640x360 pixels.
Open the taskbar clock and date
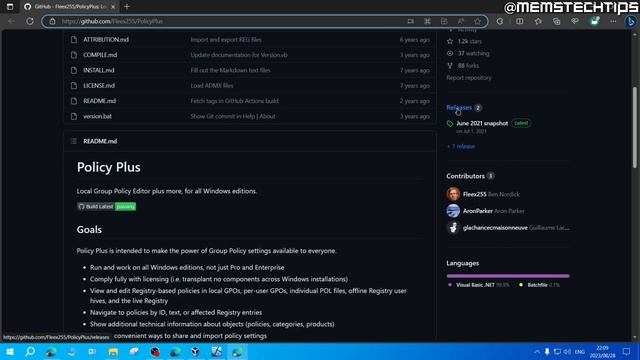602,352
